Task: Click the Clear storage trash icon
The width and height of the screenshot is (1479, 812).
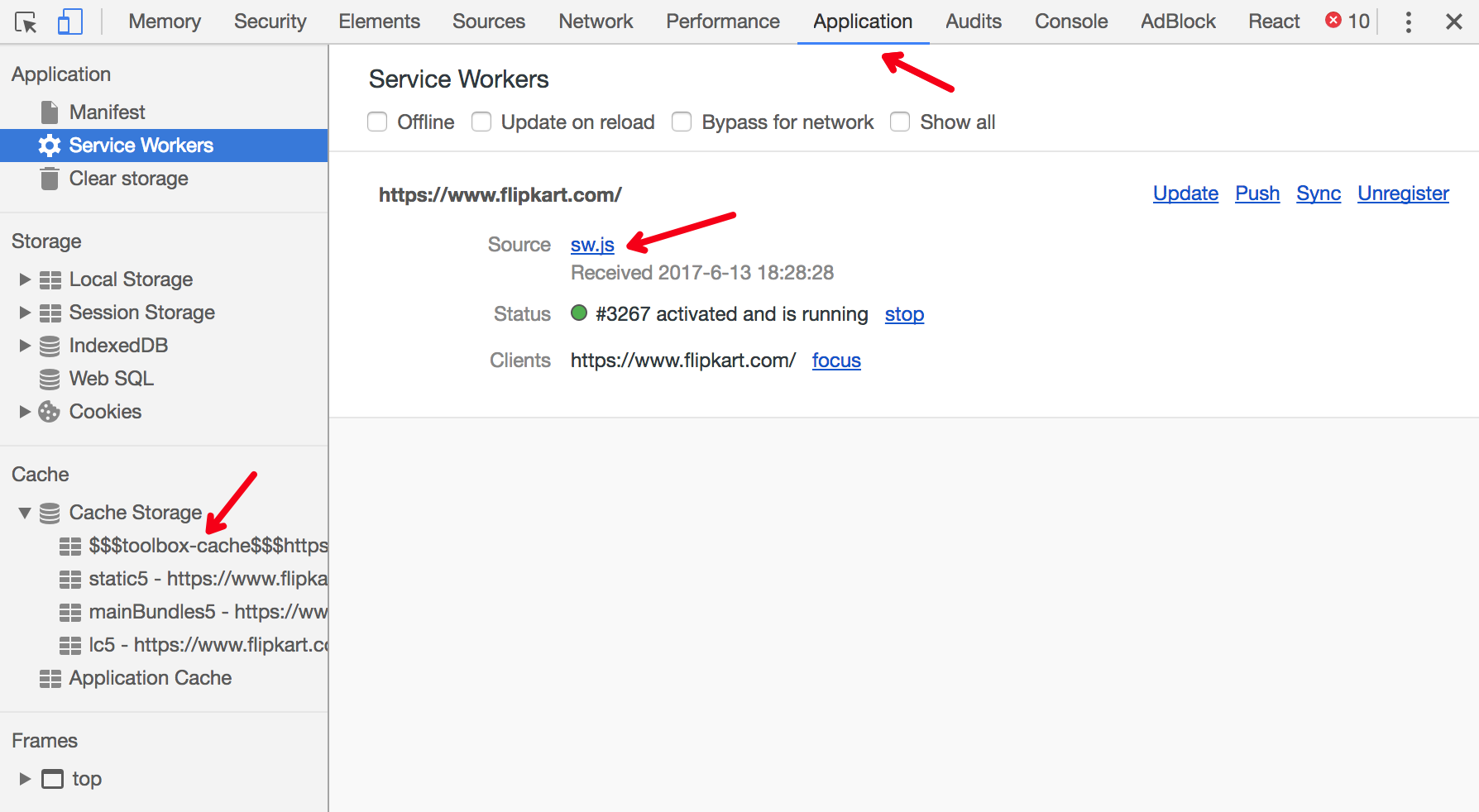Action: (x=50, y=179)
